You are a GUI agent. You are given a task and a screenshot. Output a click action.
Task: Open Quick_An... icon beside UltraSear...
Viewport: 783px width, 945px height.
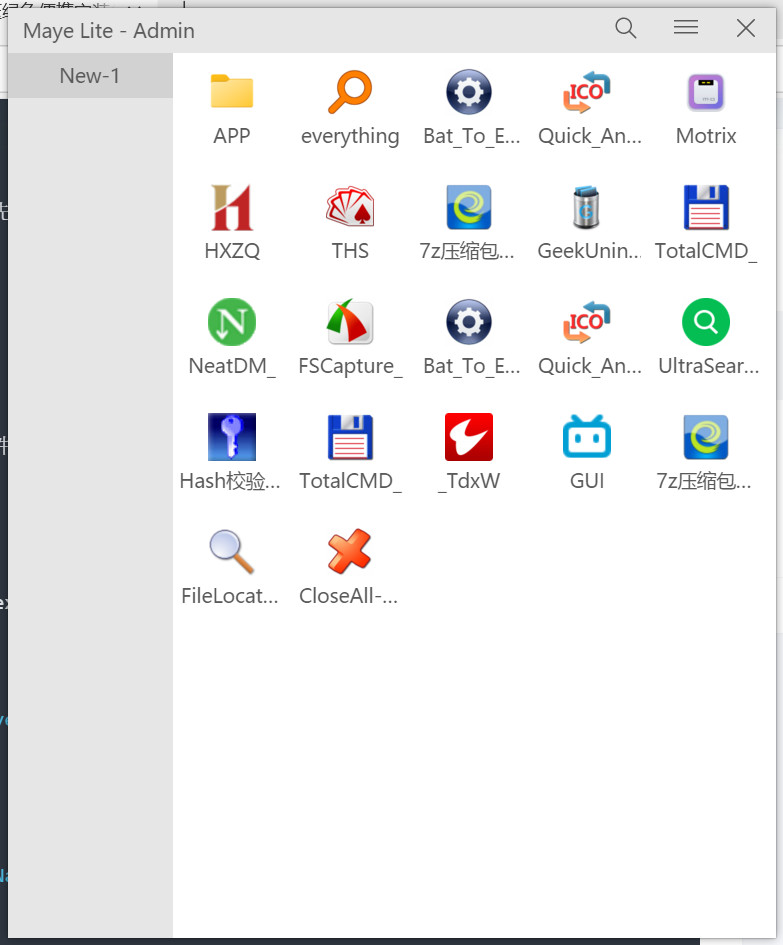[586, 322]
